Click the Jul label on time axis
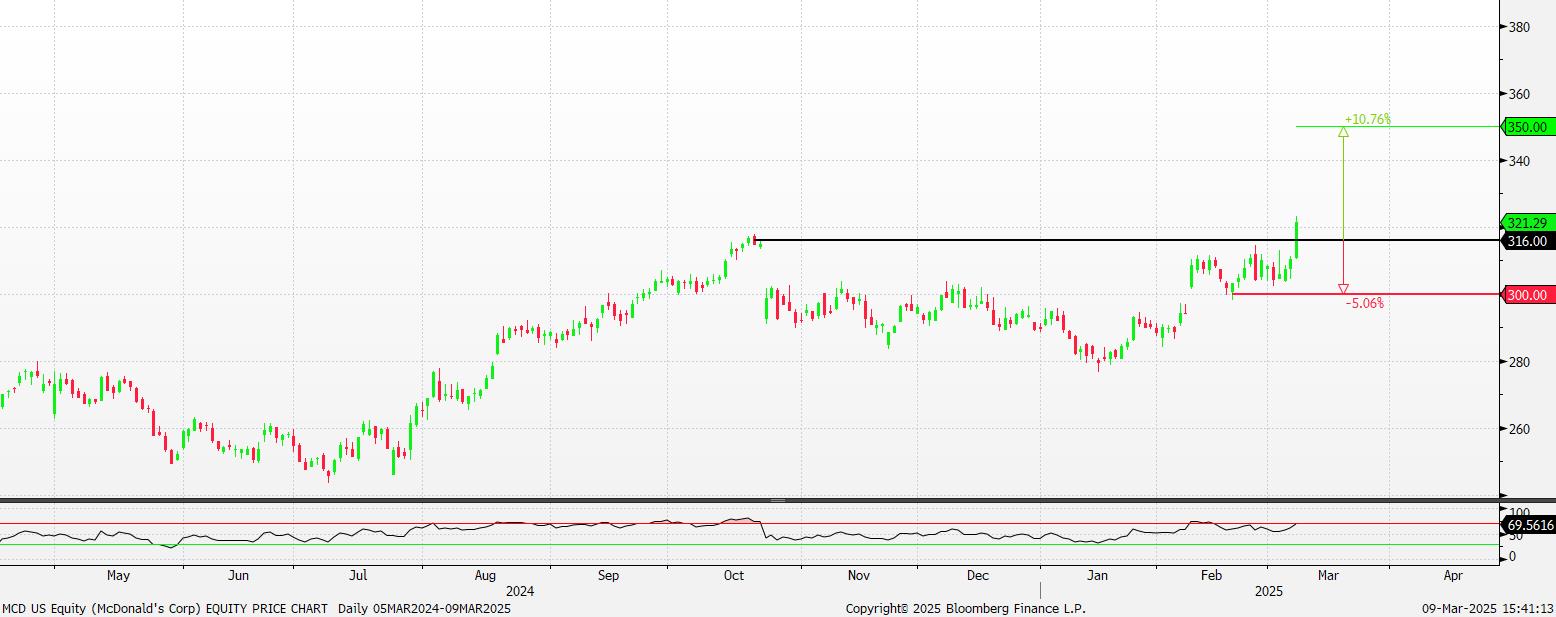Screen dimensions: 1556x617 358,576
